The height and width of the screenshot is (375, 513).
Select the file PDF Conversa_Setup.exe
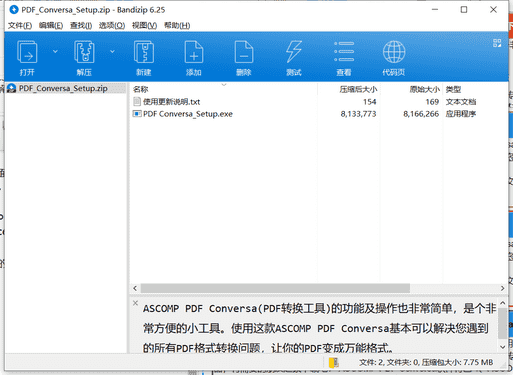tap(188, 114)
